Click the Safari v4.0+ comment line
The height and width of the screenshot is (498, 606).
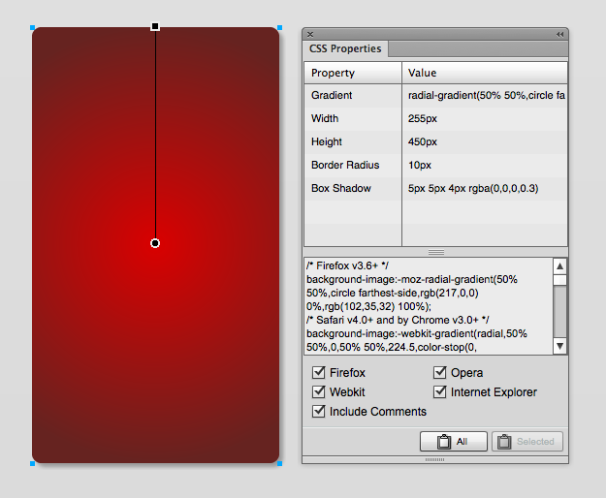pos(398,320)
